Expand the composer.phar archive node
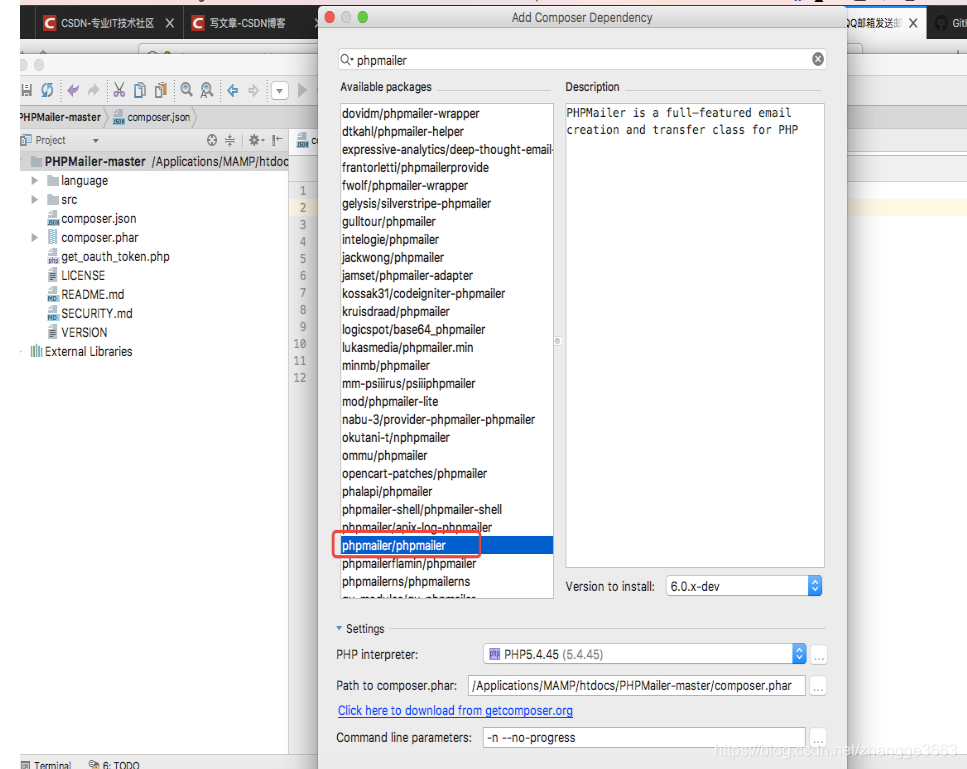 coord(35,237)
